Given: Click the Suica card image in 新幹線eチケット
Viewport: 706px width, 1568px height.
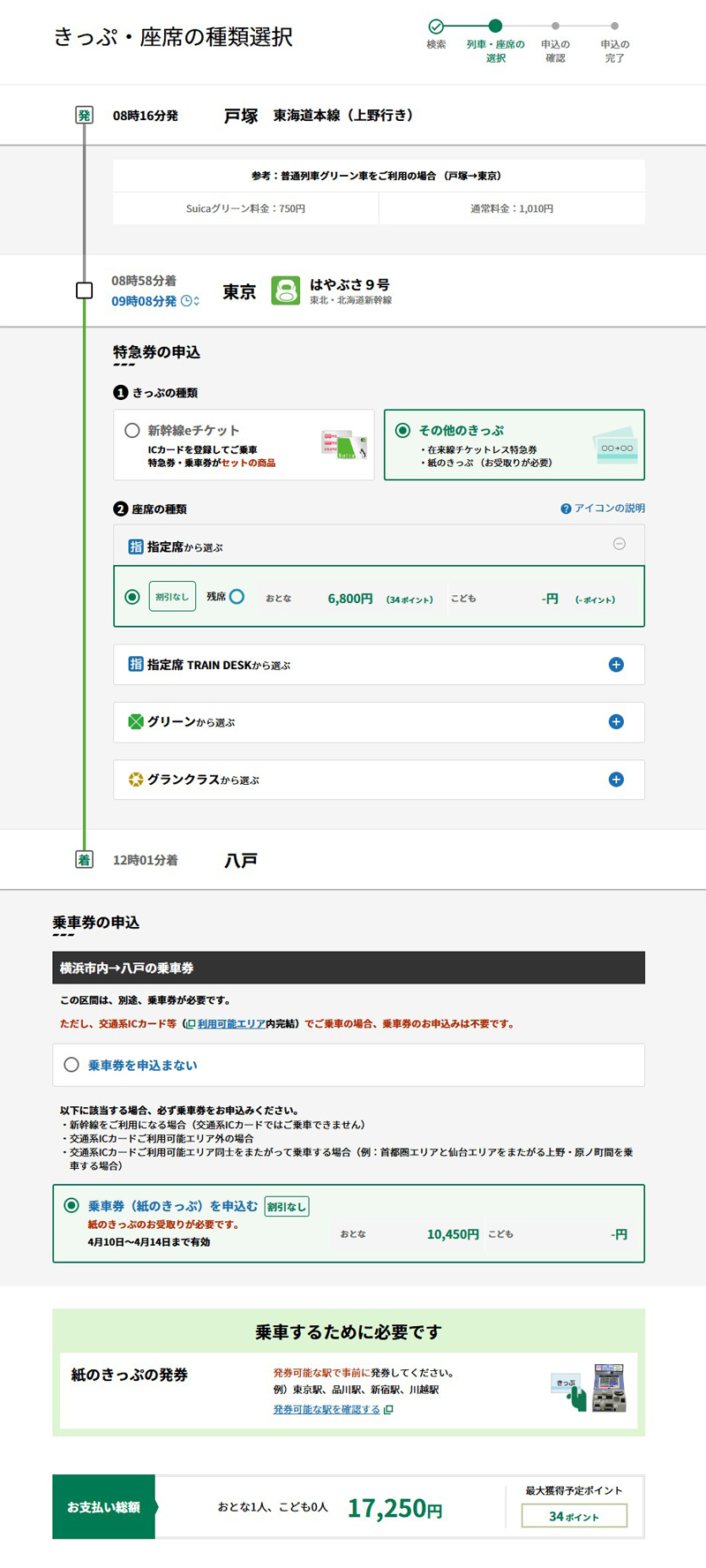Looking at the screenshot, I should tap(343, 444).
